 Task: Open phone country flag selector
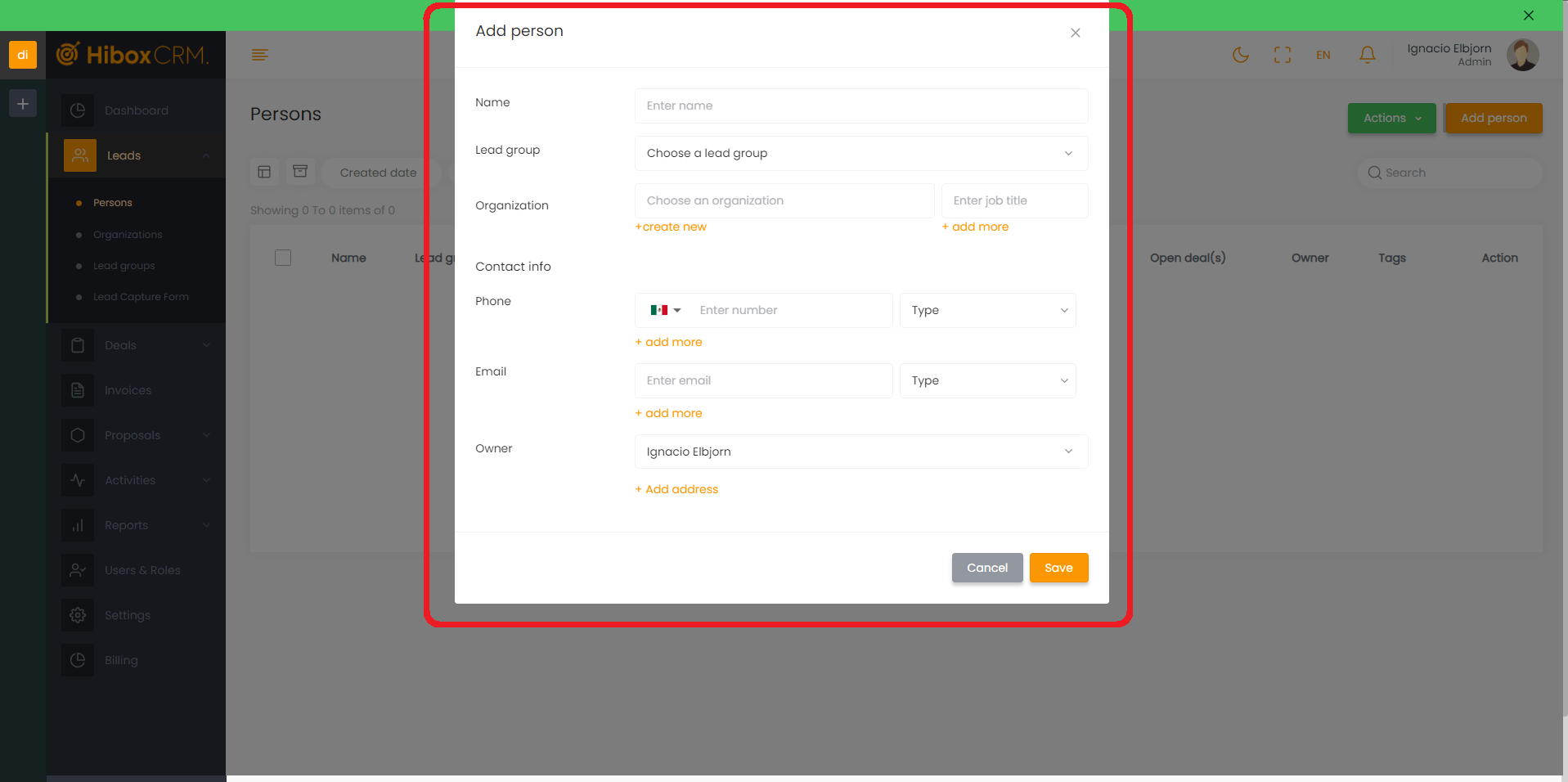click(665, 310)
